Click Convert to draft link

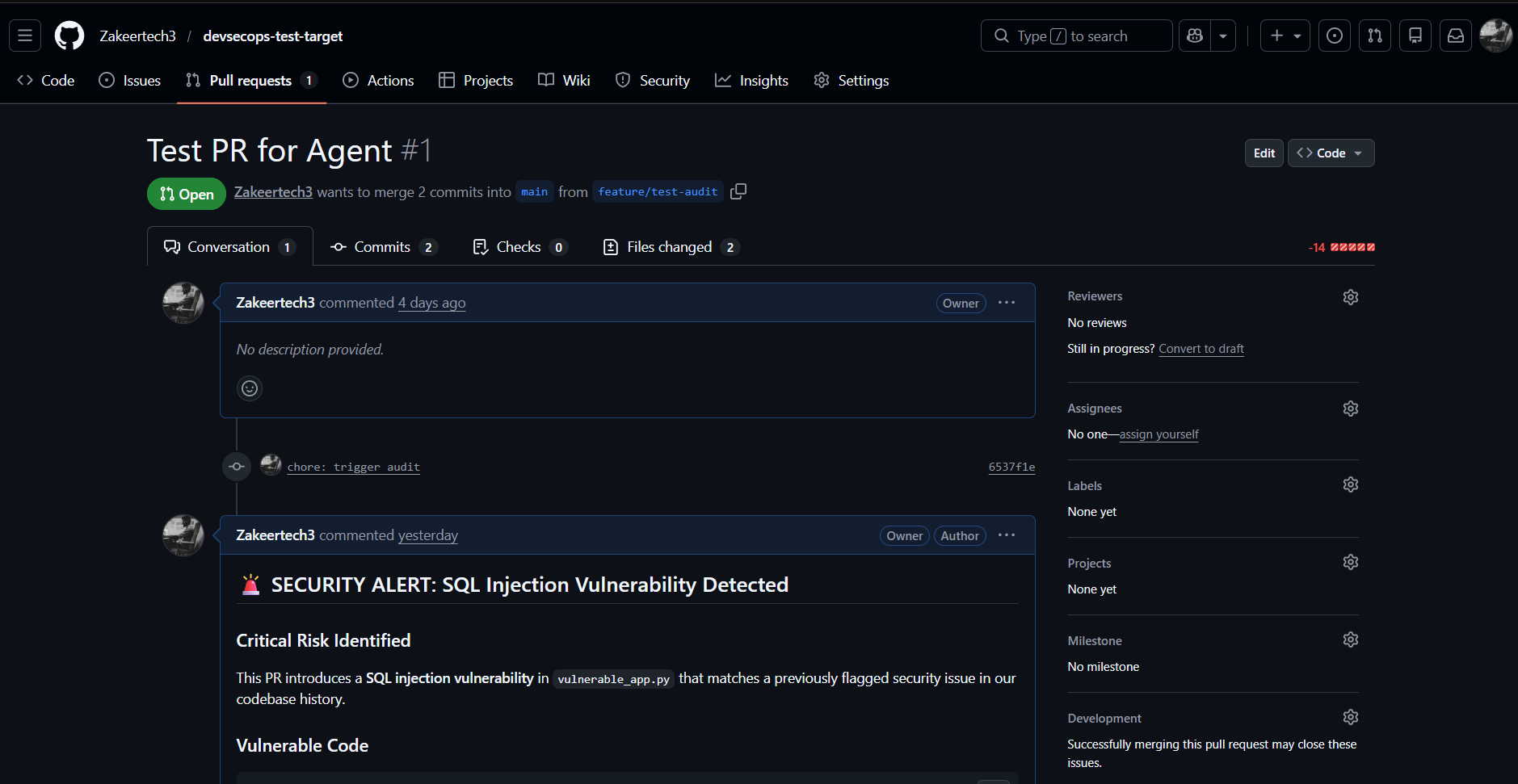coord(1201,349)
